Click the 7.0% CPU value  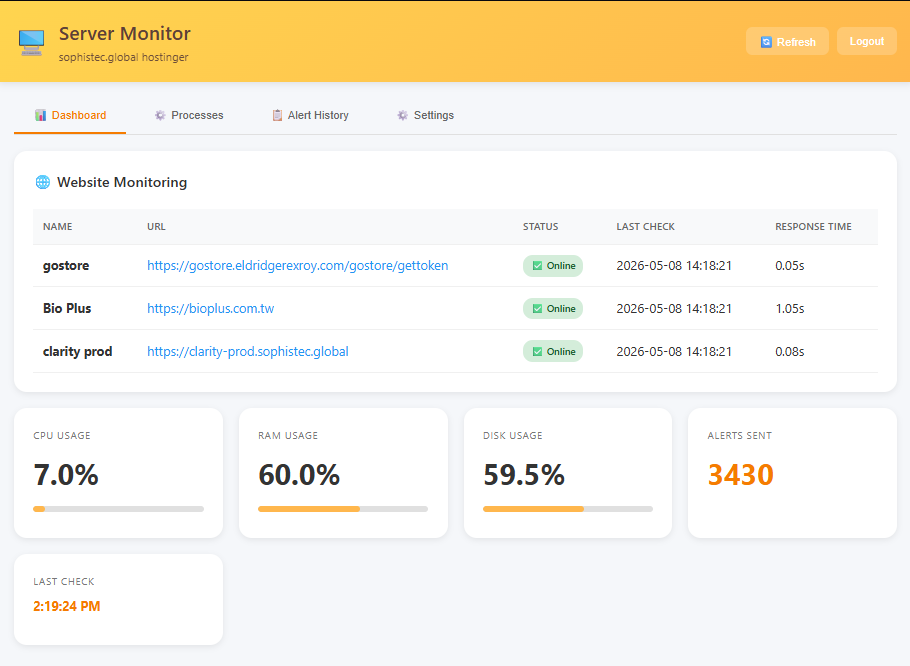click(x=66, y=475)
